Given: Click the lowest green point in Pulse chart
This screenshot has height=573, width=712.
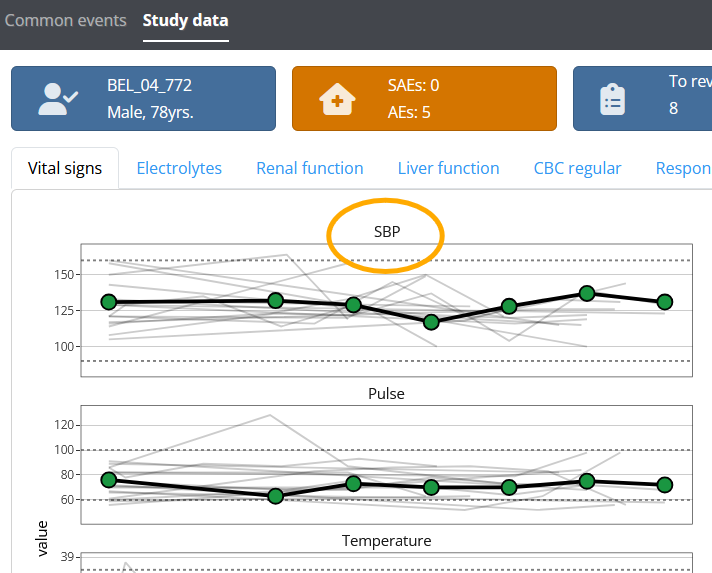Looking at the screenshot, I should coord(275,496).
